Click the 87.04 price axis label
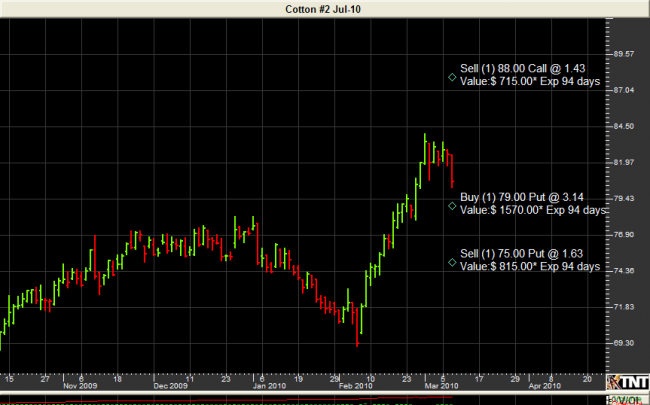 pyautogui.click(x=623, y=90)
